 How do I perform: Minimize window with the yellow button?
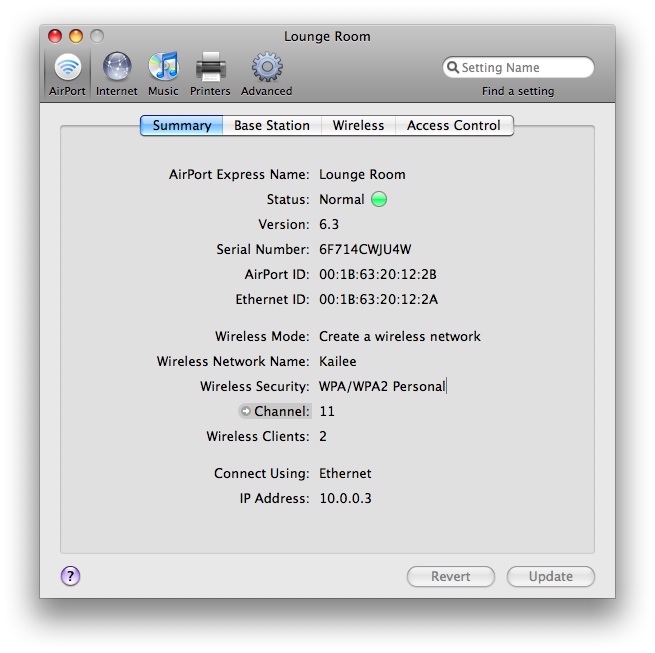(76, 36)
